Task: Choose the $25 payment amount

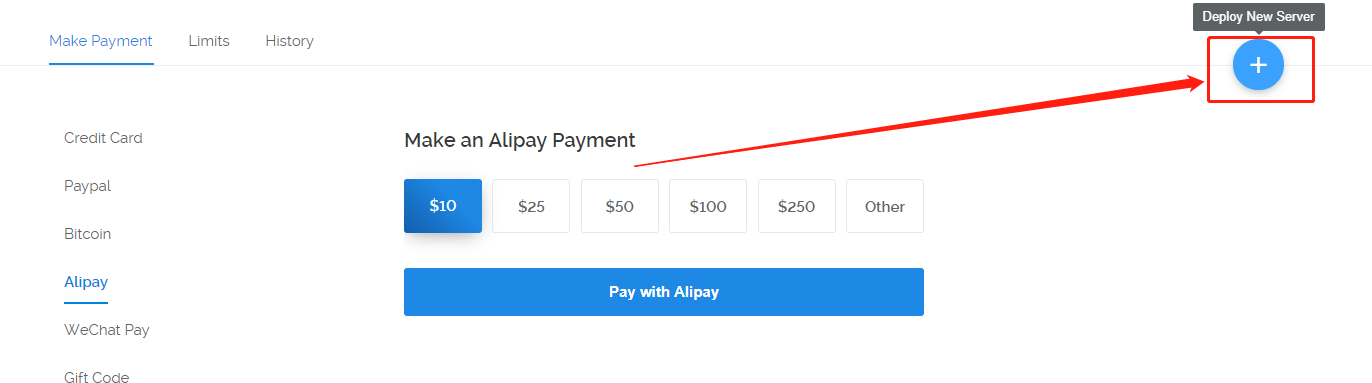Action: 531,206
